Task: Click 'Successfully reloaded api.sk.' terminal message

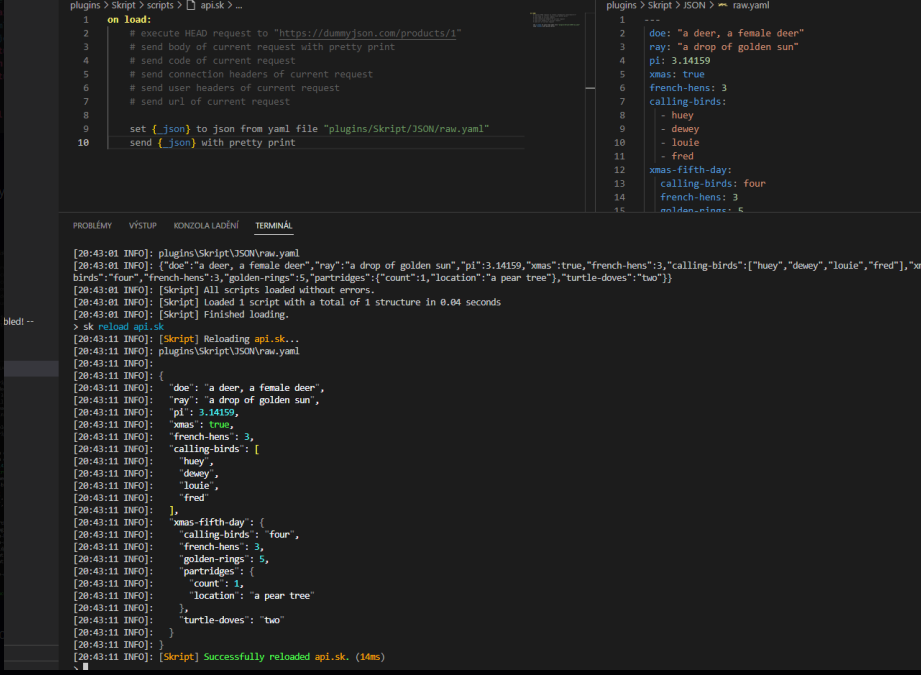Action: click(x=276, y=657)
